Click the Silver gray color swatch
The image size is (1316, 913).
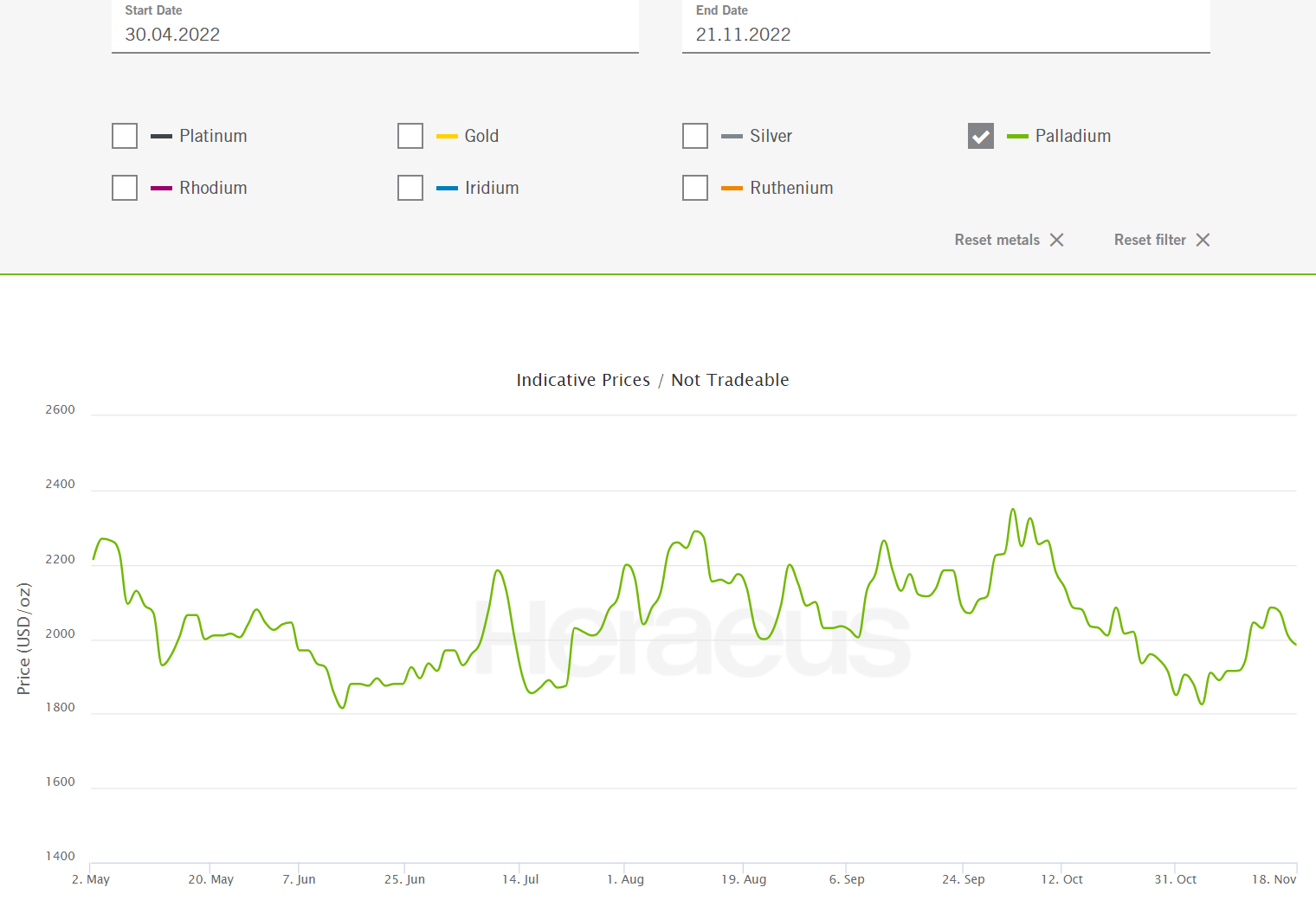732,136
